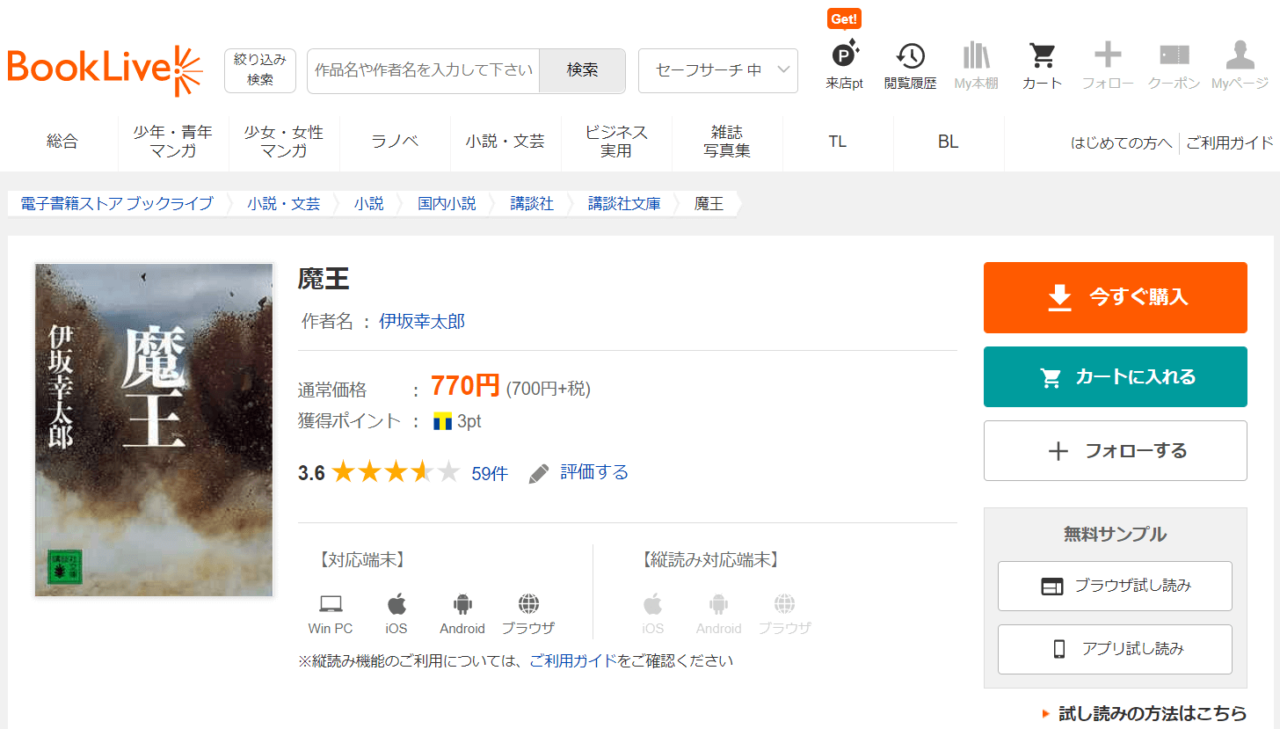The image size is (1280, 729).
Task: Click the BookLive logo
Action: (104, 70)
